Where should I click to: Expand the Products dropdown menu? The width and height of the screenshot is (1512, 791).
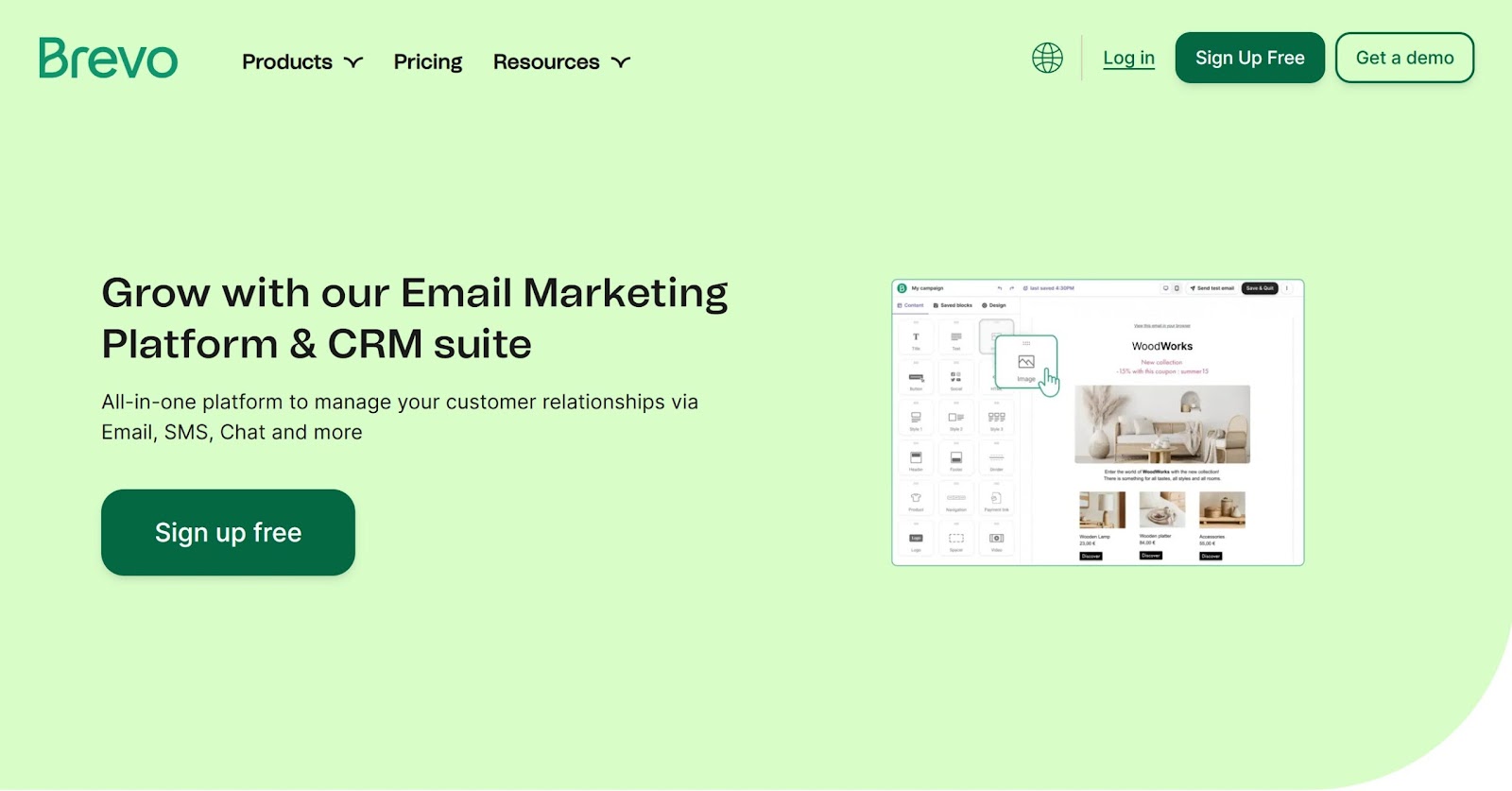click(x=301, y=62)
